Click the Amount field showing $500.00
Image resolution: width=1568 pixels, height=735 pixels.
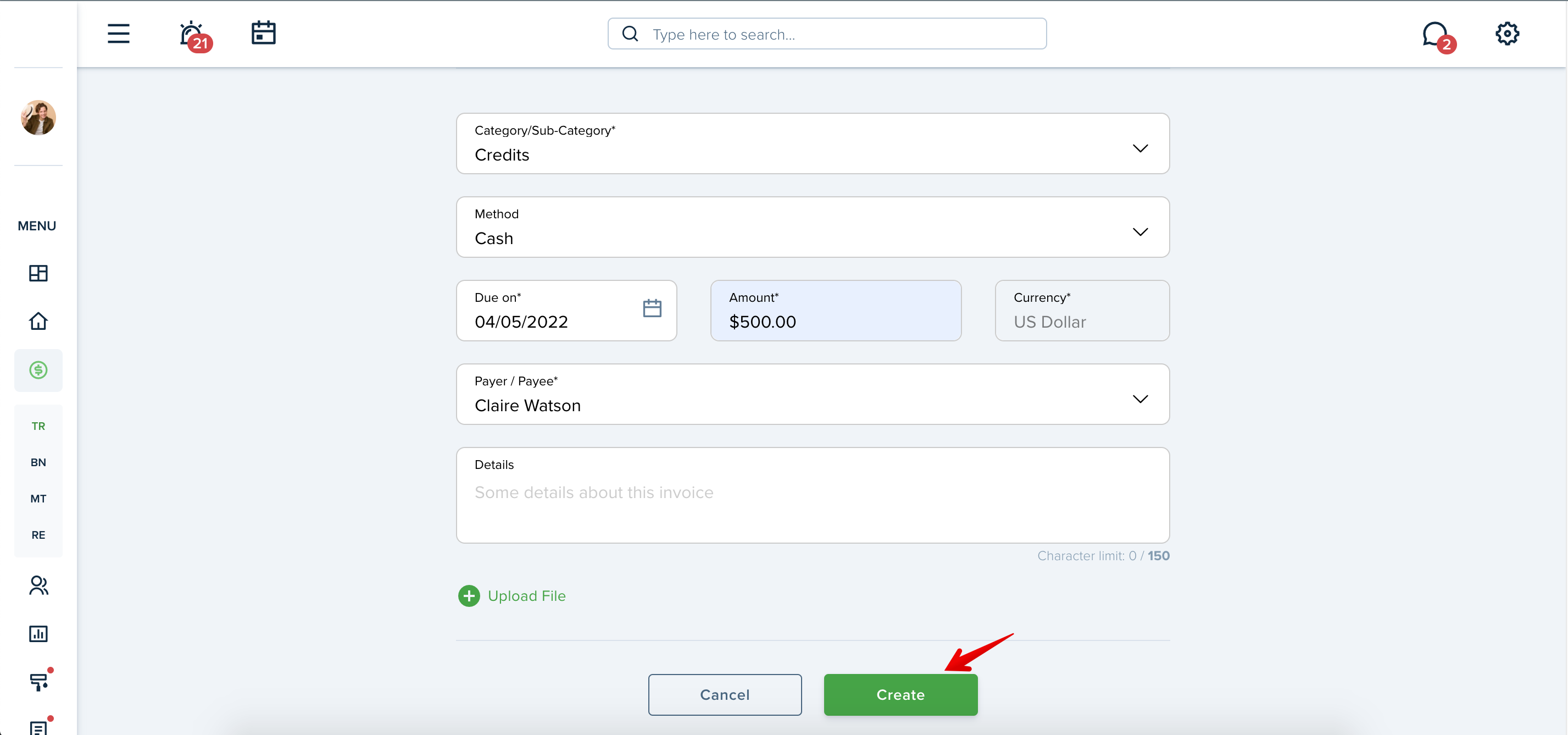(x=836, y=311)
